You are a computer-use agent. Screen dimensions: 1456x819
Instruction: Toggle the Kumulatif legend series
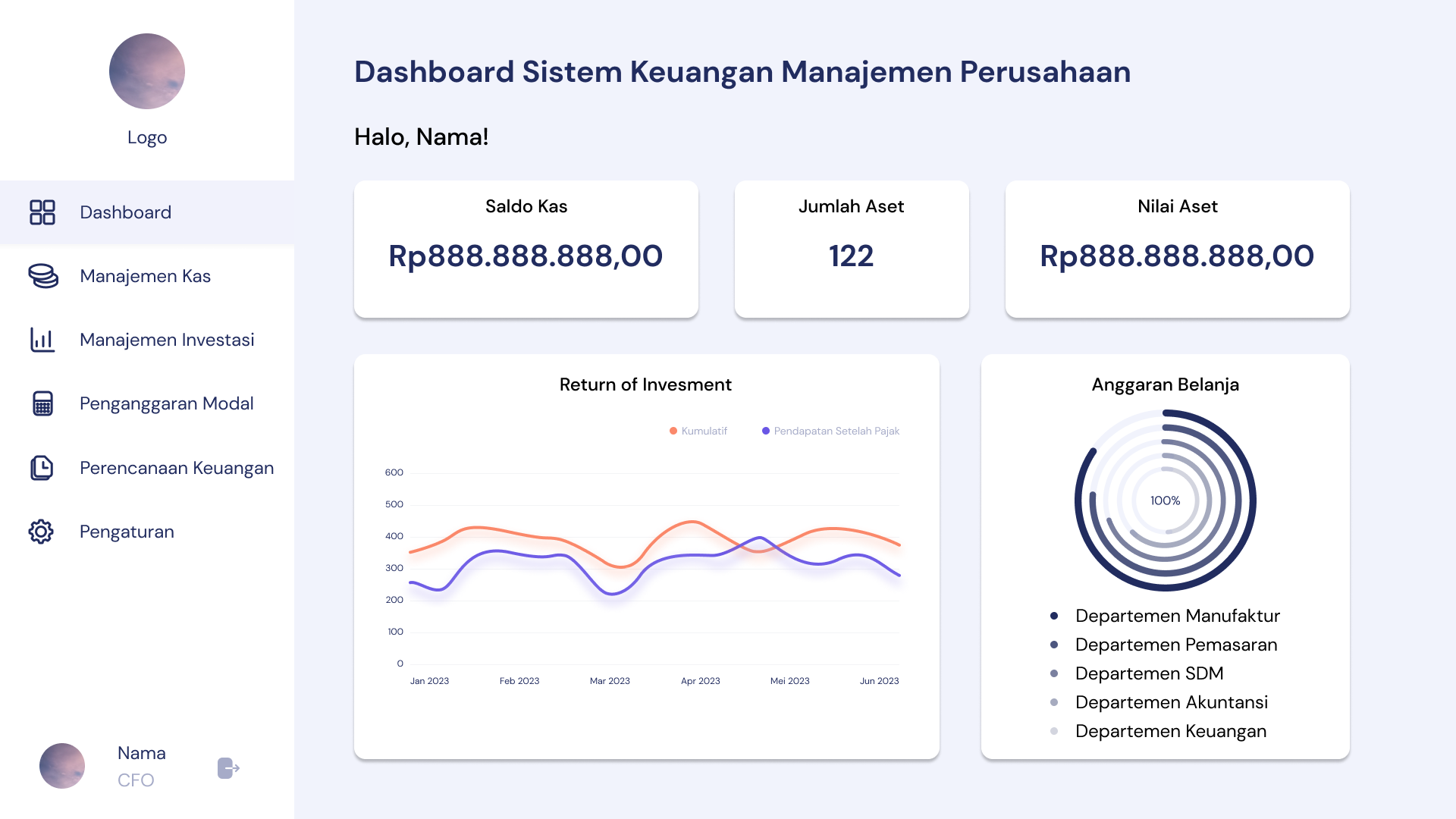tap(698, 431)
